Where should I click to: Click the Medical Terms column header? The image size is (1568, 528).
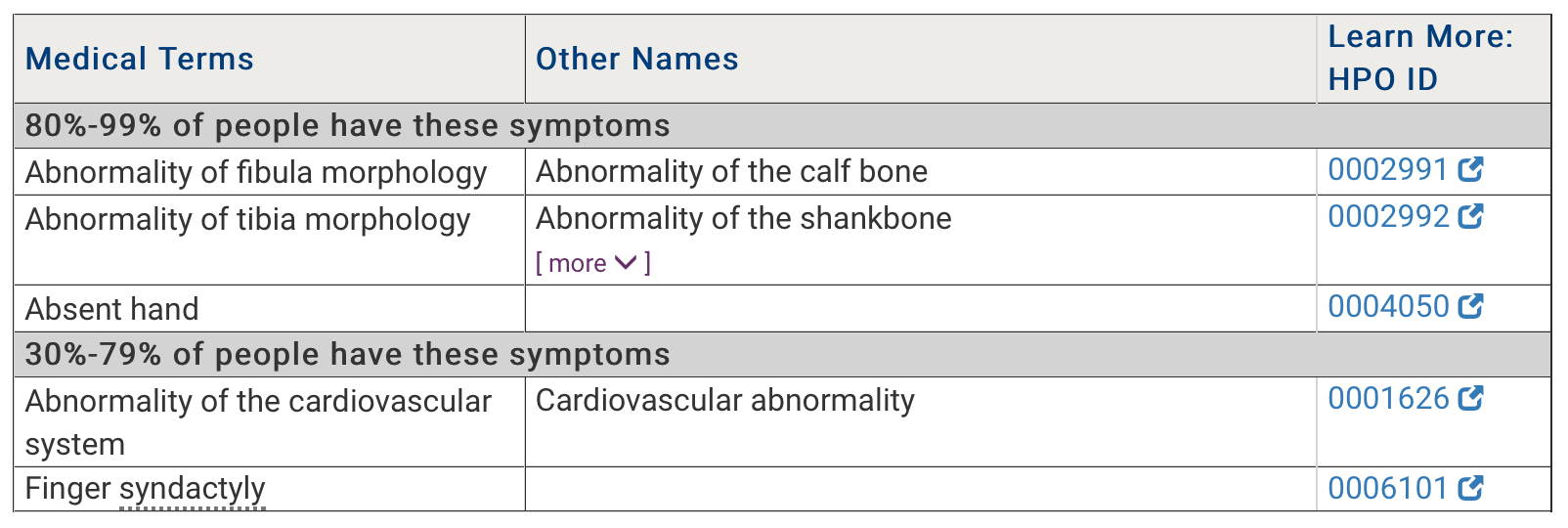click(x=139, y=59)
